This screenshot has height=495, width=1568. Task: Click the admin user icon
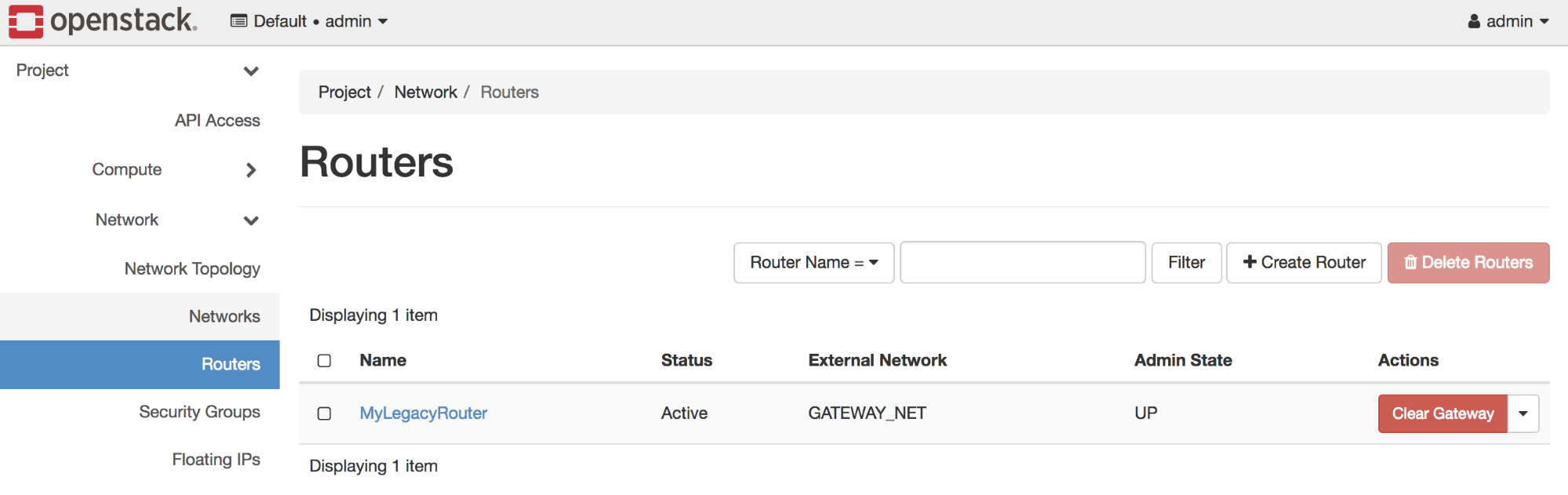pyautogui.click(x=1474, y=21)
